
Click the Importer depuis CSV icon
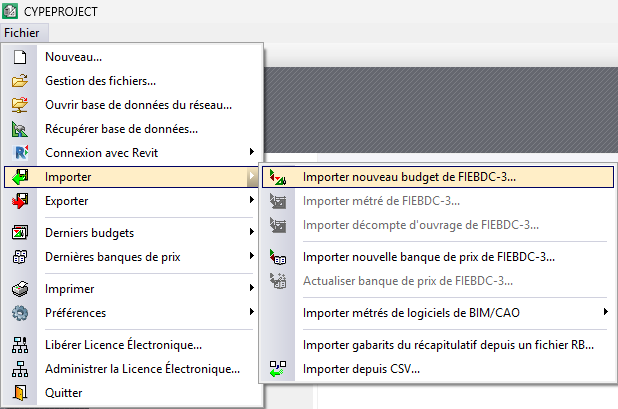pyautogui.click(x=278, y=369)
